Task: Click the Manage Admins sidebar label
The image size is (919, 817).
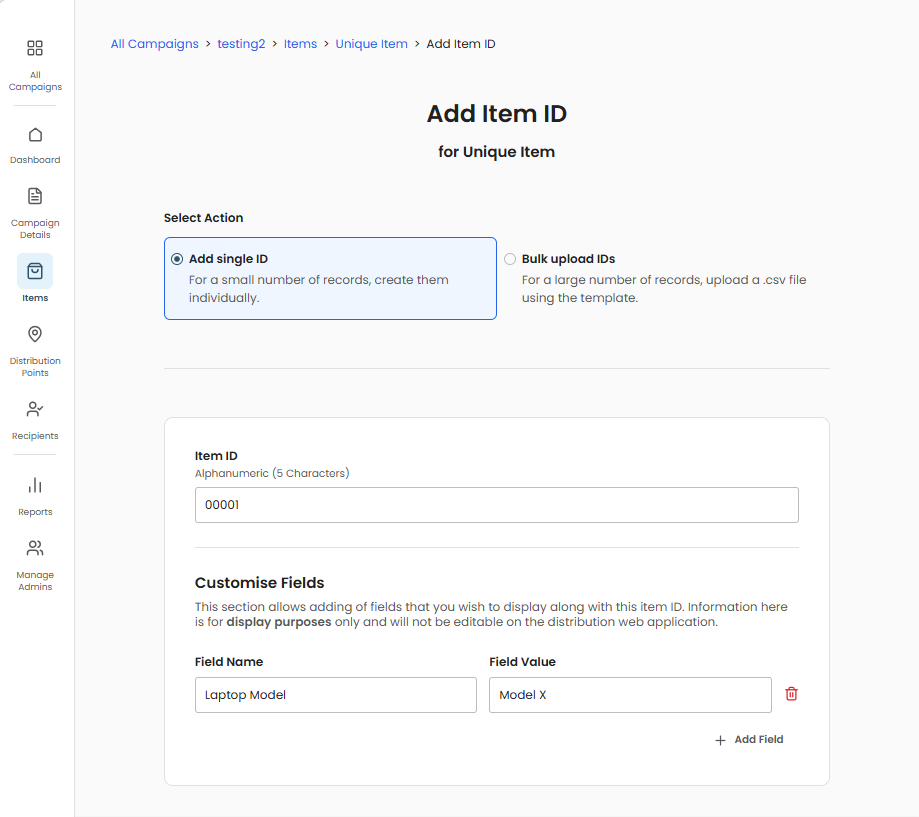Action: point(35,581)
